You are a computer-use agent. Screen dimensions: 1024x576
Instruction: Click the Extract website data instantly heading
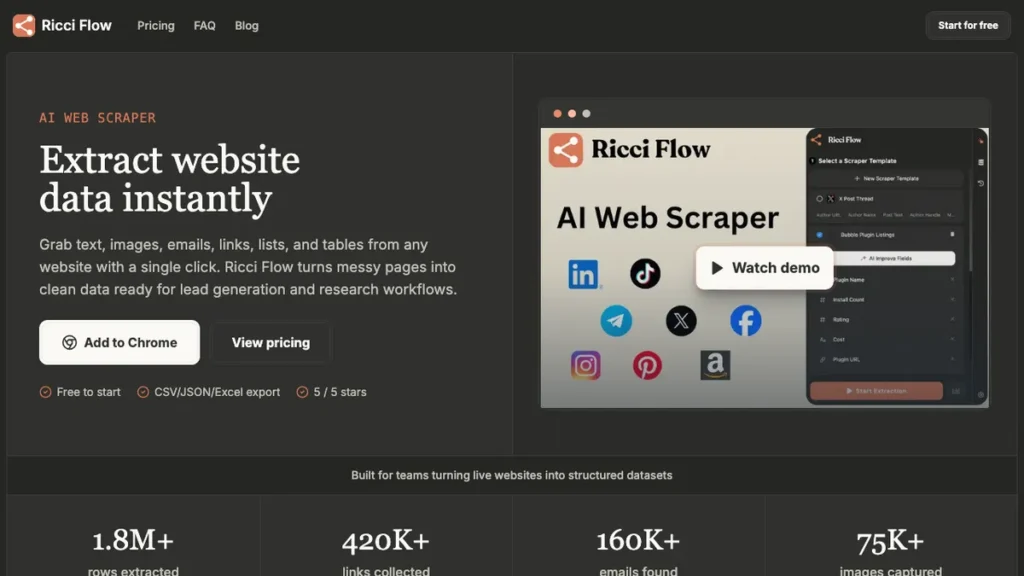click(x=170, y=179)
